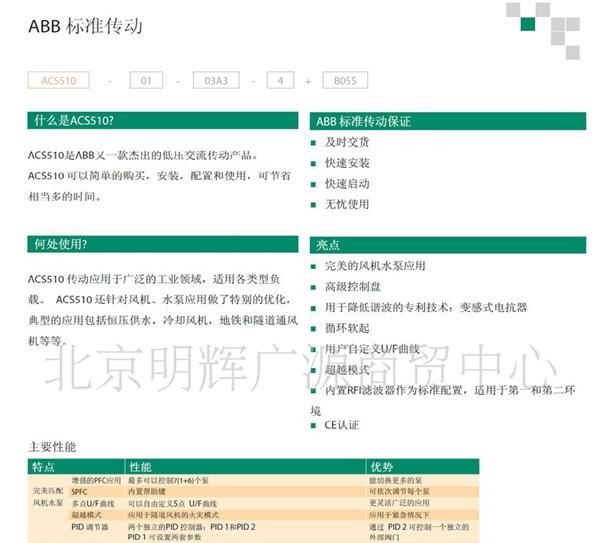
Task: Click the "多点U/F曲线" table cell
Action: [x=93, y=504]
